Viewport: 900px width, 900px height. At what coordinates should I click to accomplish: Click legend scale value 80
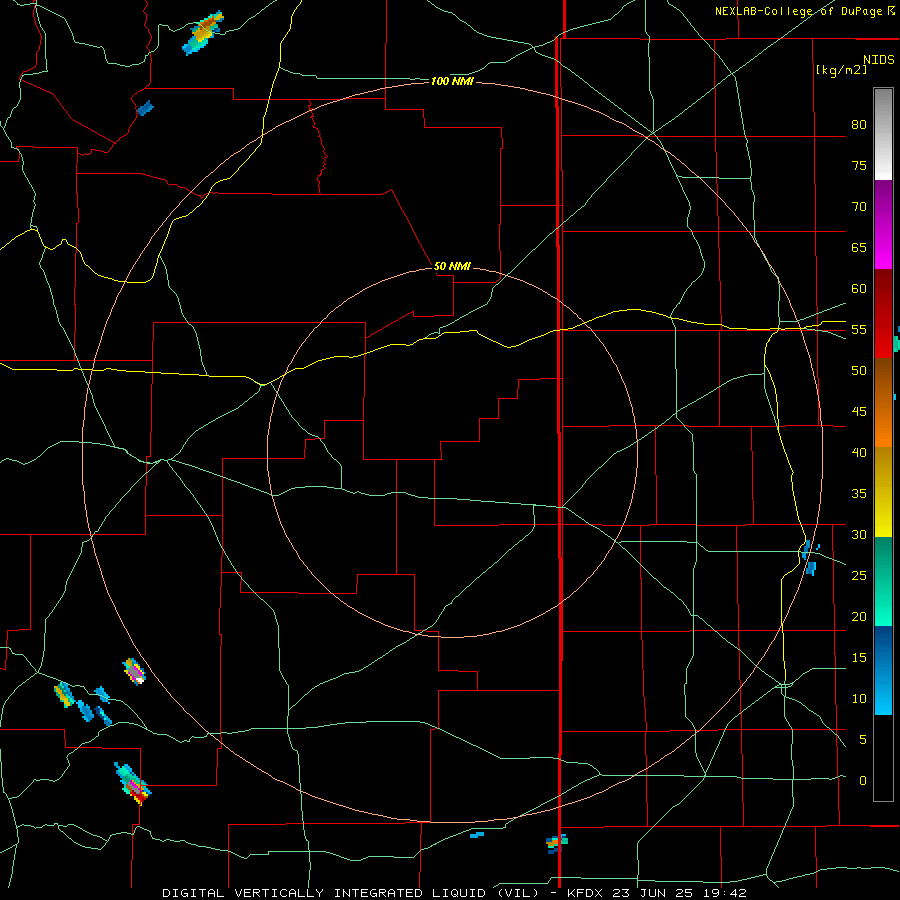(859, 125)
